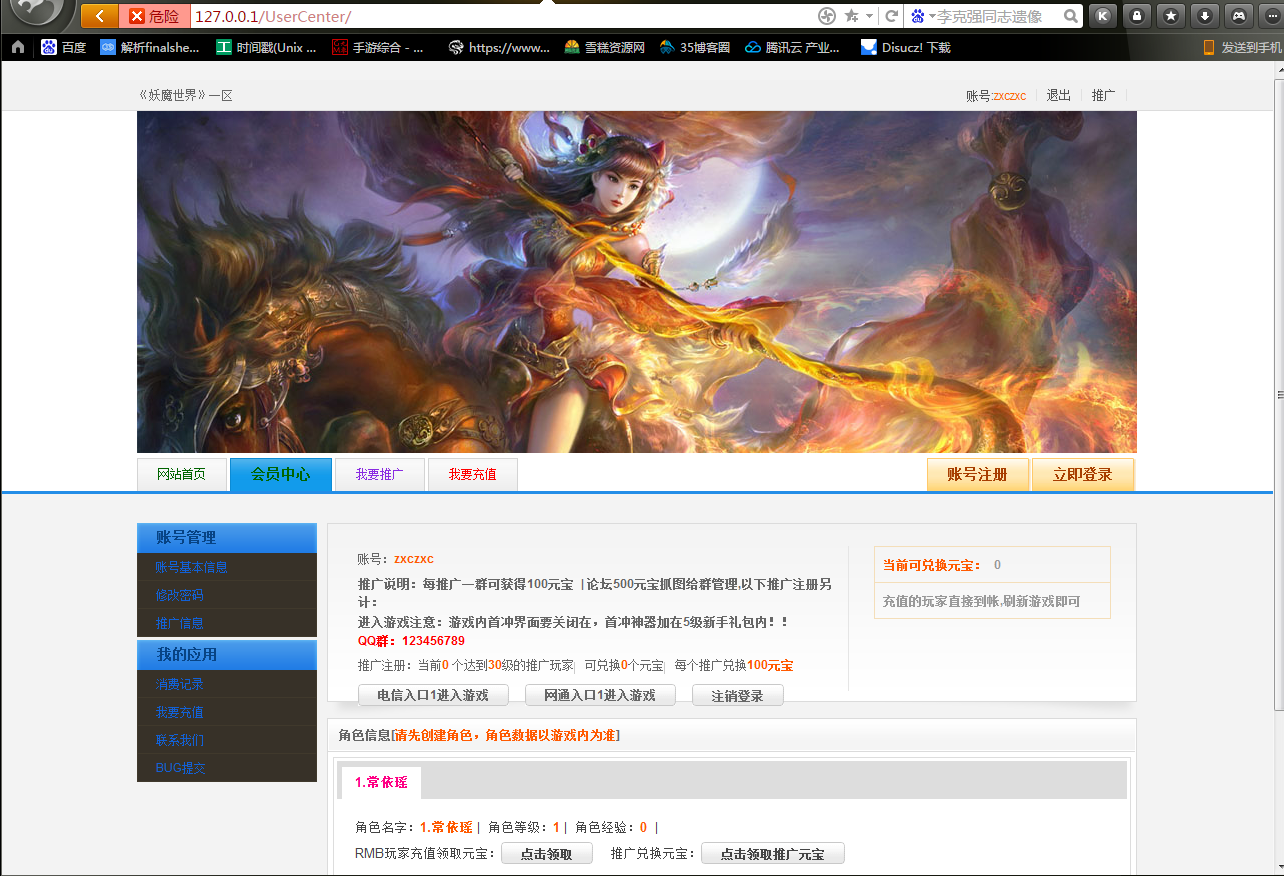Open the 腾讯云 产业... bookmark
The height and width of the screenshot is (876, 1284).
point(792,47)
